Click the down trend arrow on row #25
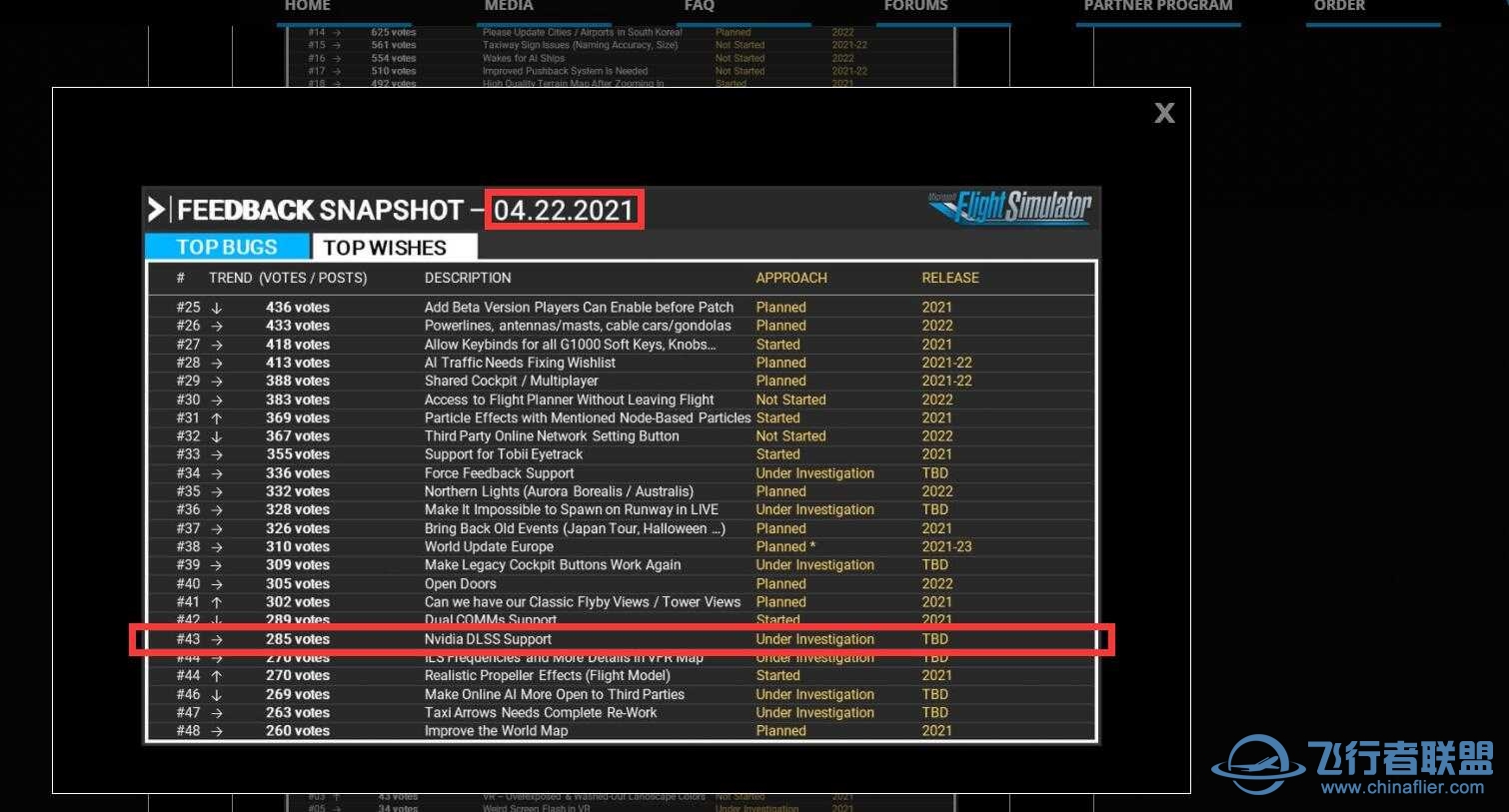Image resolution: width=1509 pixels, height=812 pixels. coord(217,308)
